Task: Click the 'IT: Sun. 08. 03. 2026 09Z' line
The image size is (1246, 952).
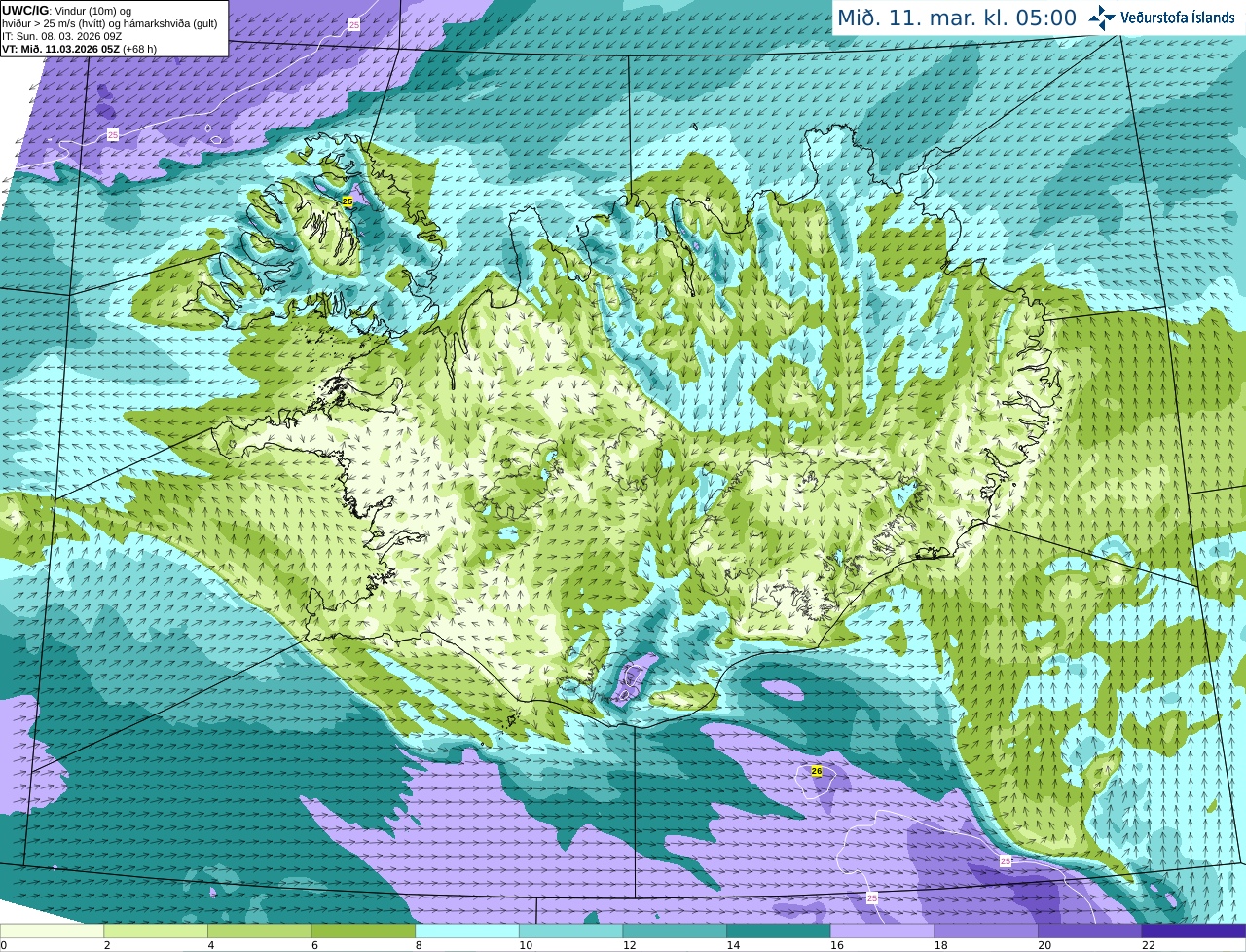Action: pyautogui.click(x=62, y=36)
